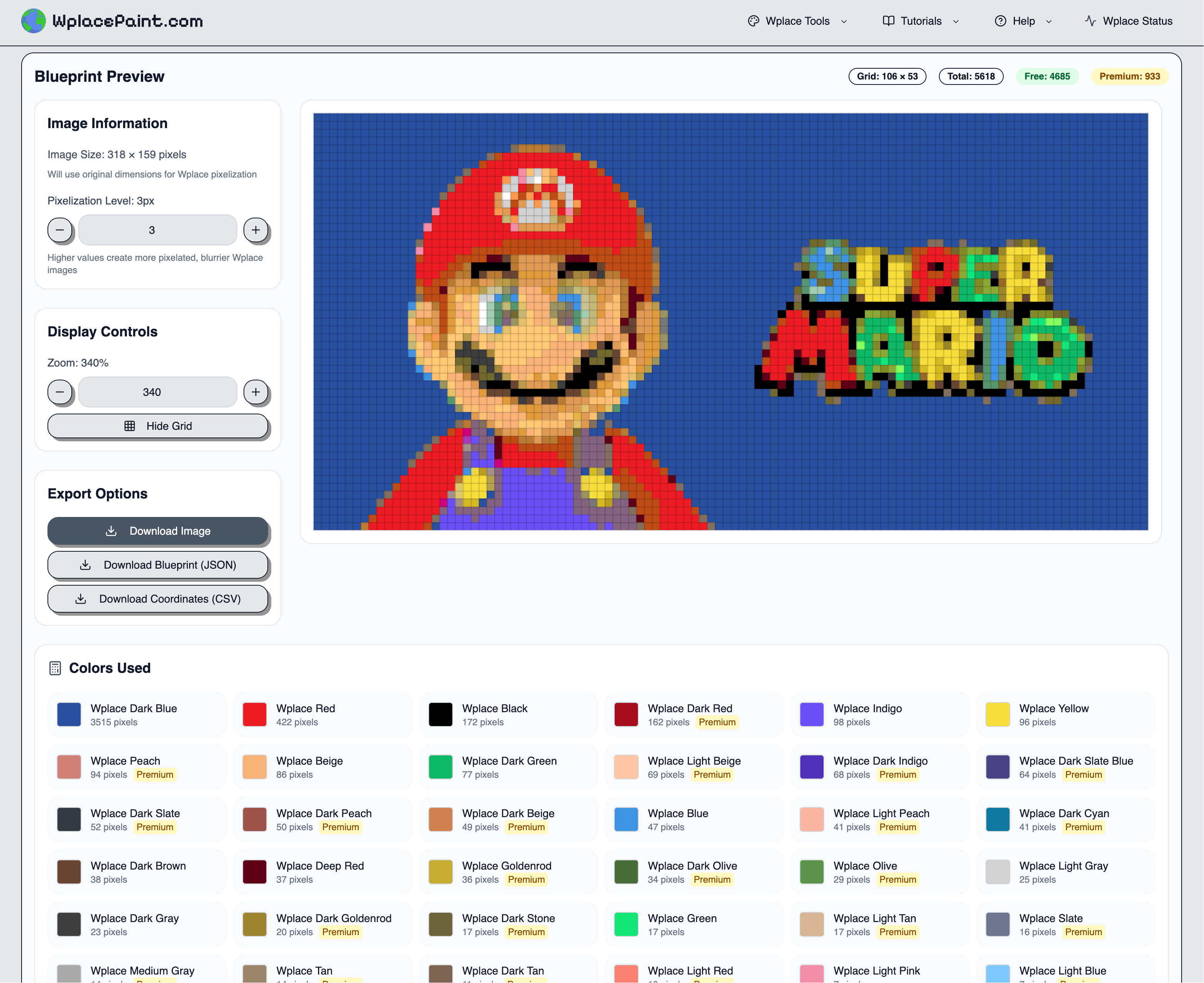This screenshot has width=1204, height=983.
Task: Decrease pixelization level with minus button
Action: 60,230
